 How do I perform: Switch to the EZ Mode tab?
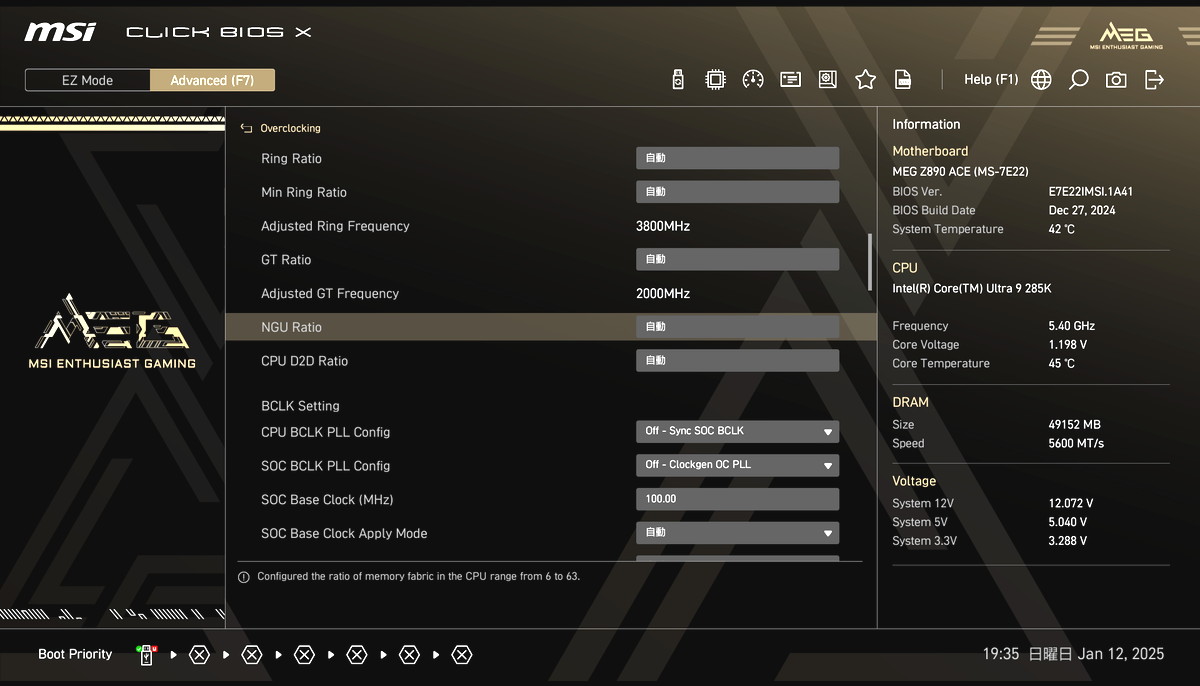tap(88, 80)
